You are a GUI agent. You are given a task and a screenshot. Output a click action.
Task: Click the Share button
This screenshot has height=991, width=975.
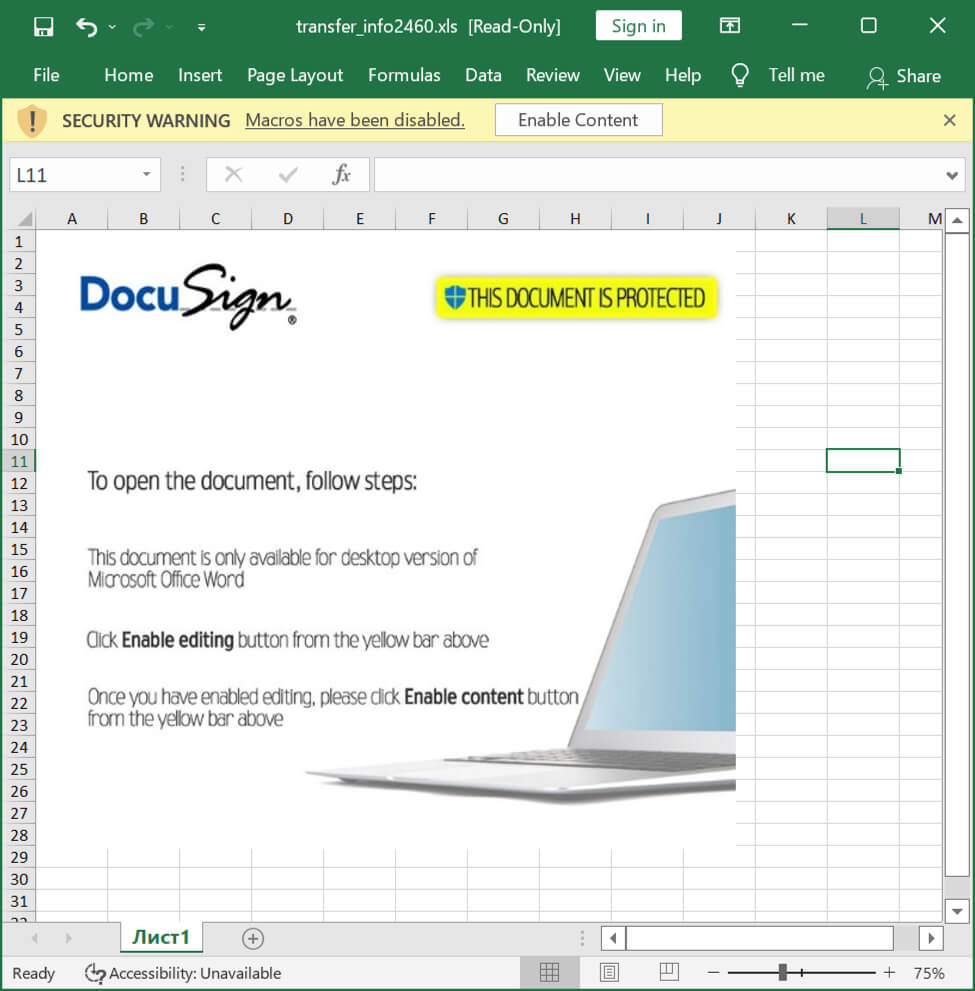(x=904, y=76)
